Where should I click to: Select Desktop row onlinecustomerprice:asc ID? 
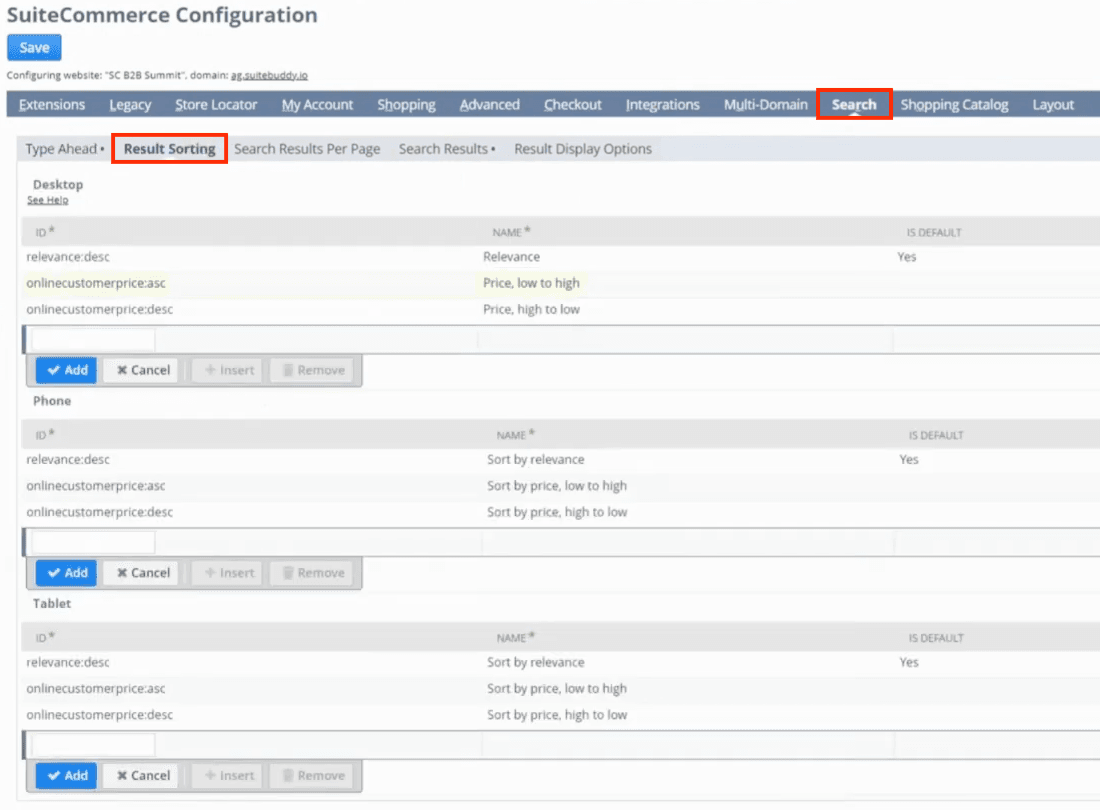tap(96, 283)
